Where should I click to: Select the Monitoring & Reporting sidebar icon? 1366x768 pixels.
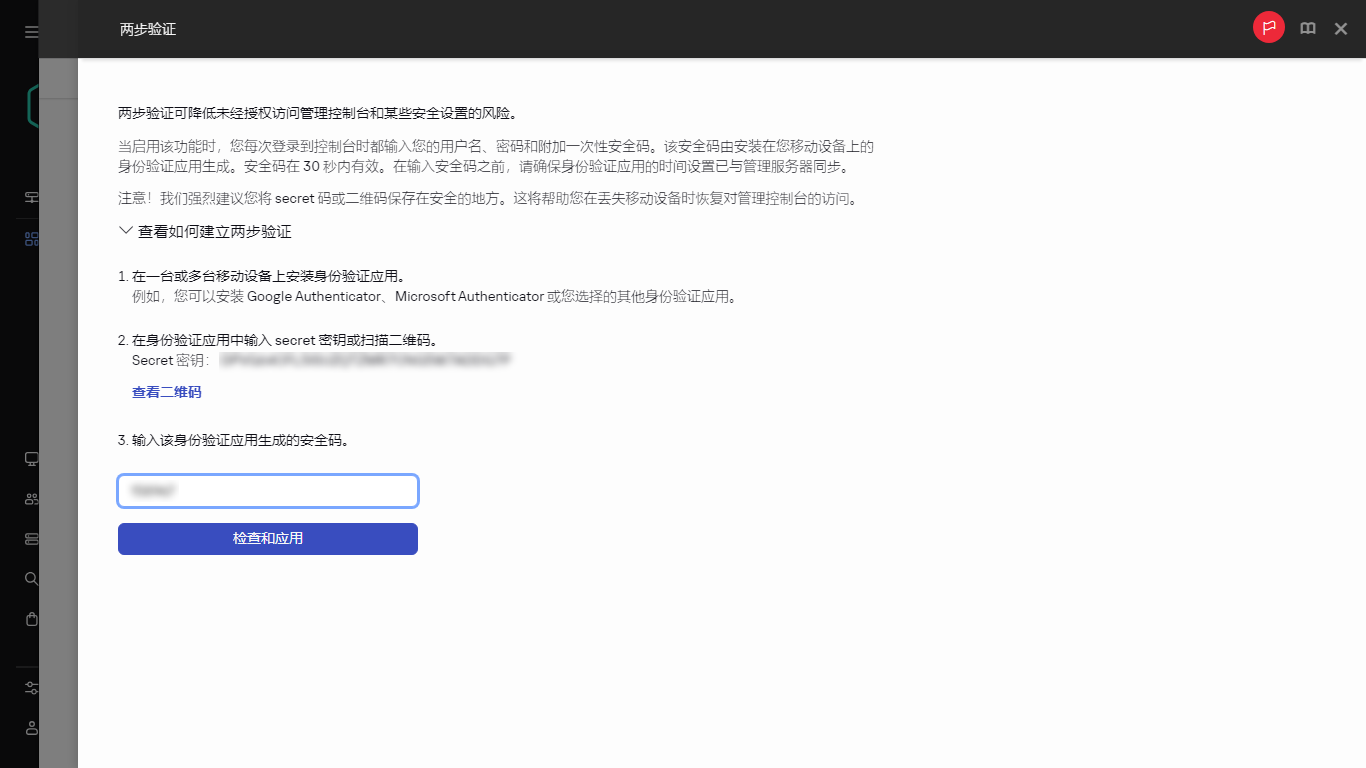click(31, 197)
